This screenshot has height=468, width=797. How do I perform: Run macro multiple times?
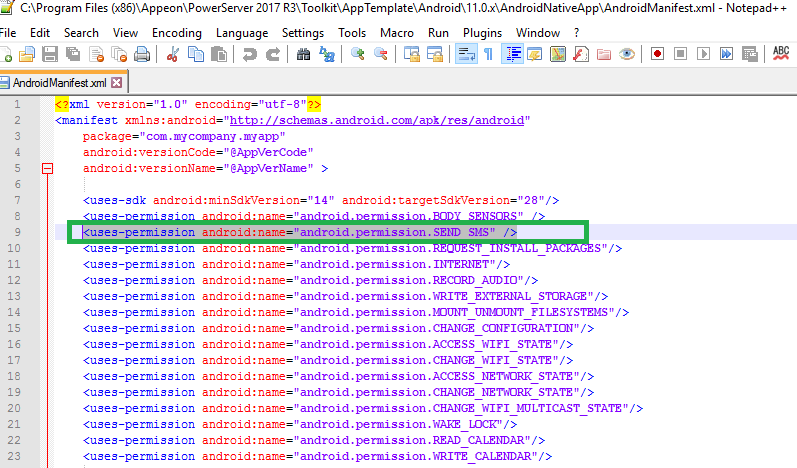[727, 54]
